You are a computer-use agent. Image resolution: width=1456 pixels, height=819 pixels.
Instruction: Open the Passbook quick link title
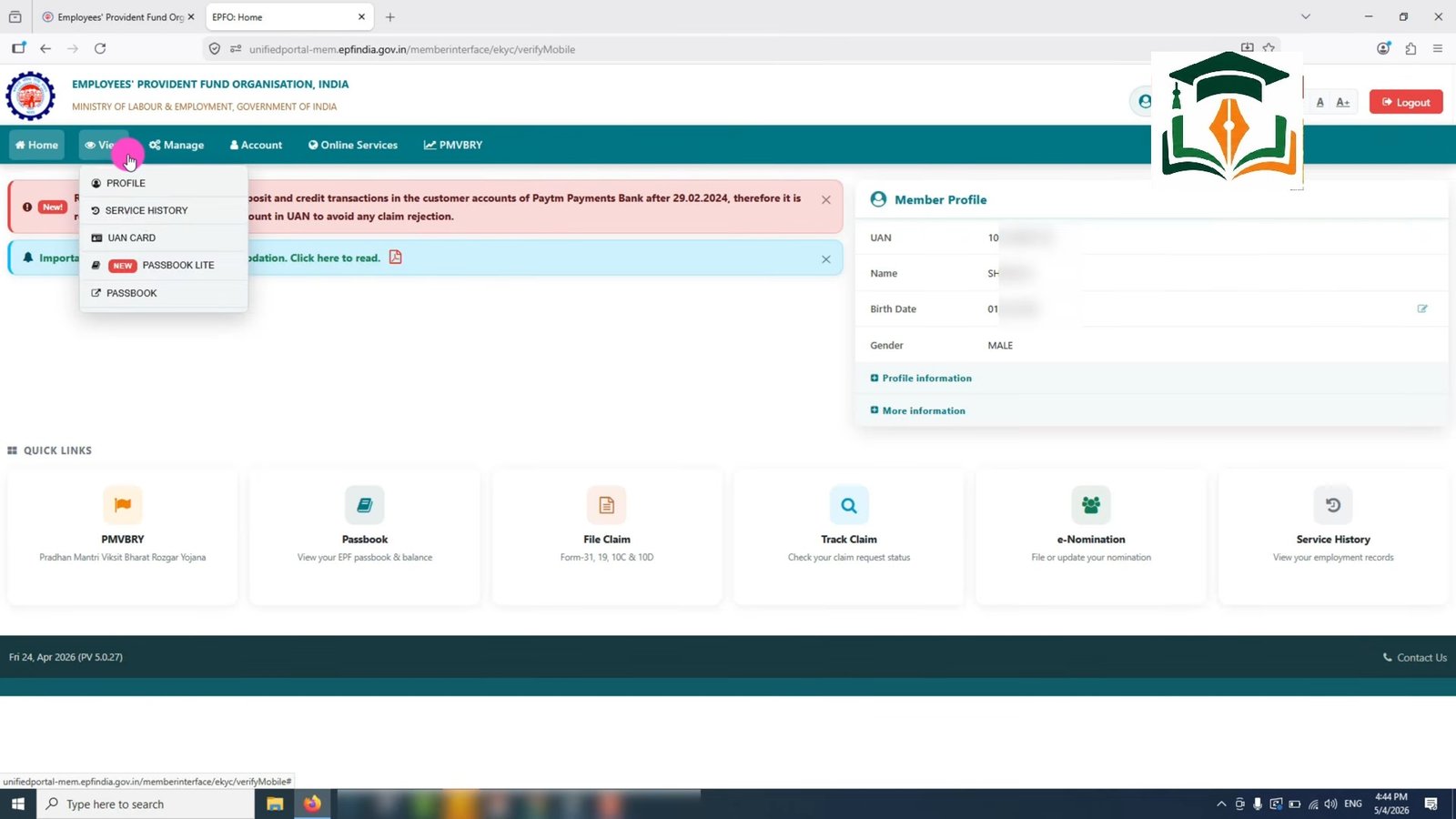tap(365, 540)
